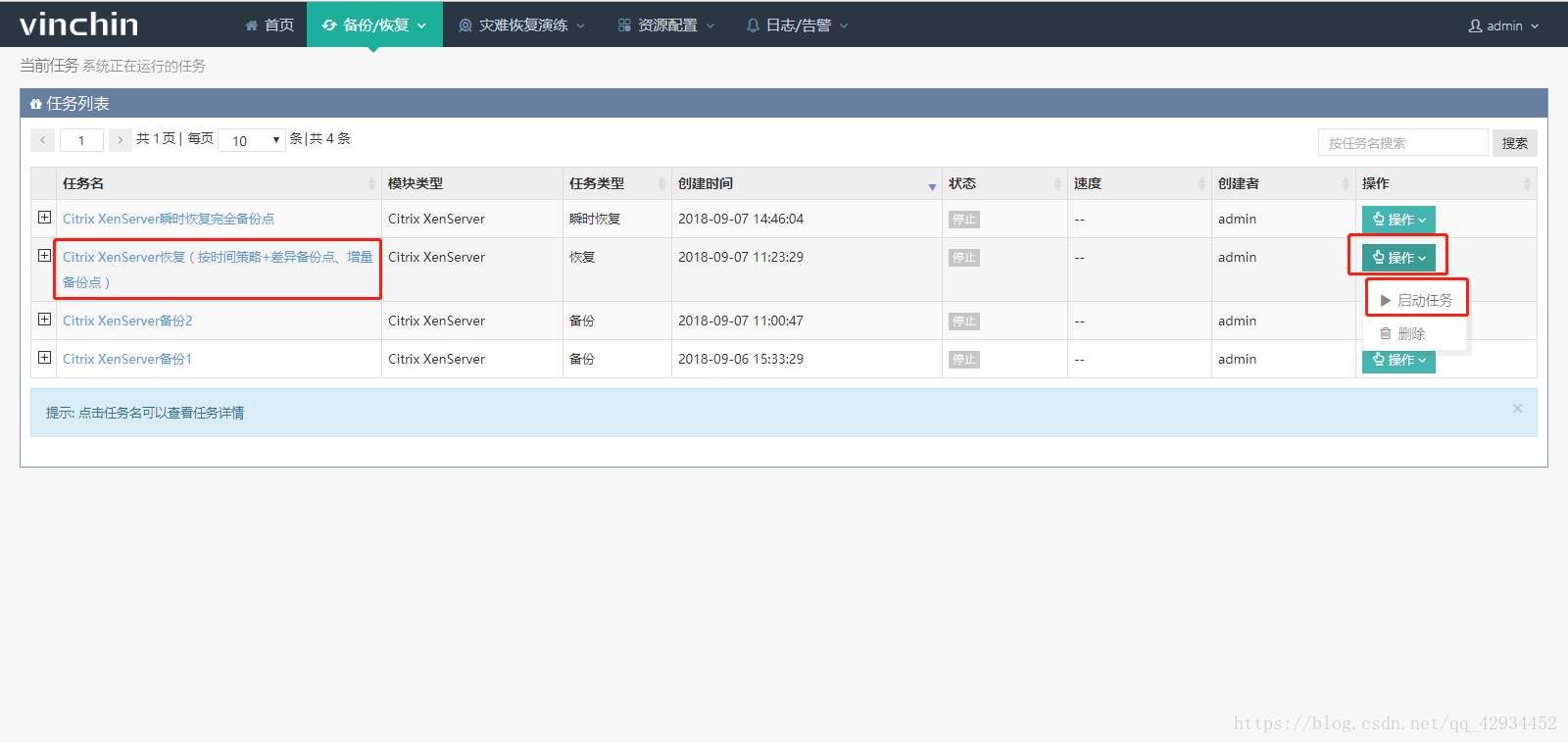Open the 日志/告警 bell menu
1568x743 pixels.
pos(797,25)
